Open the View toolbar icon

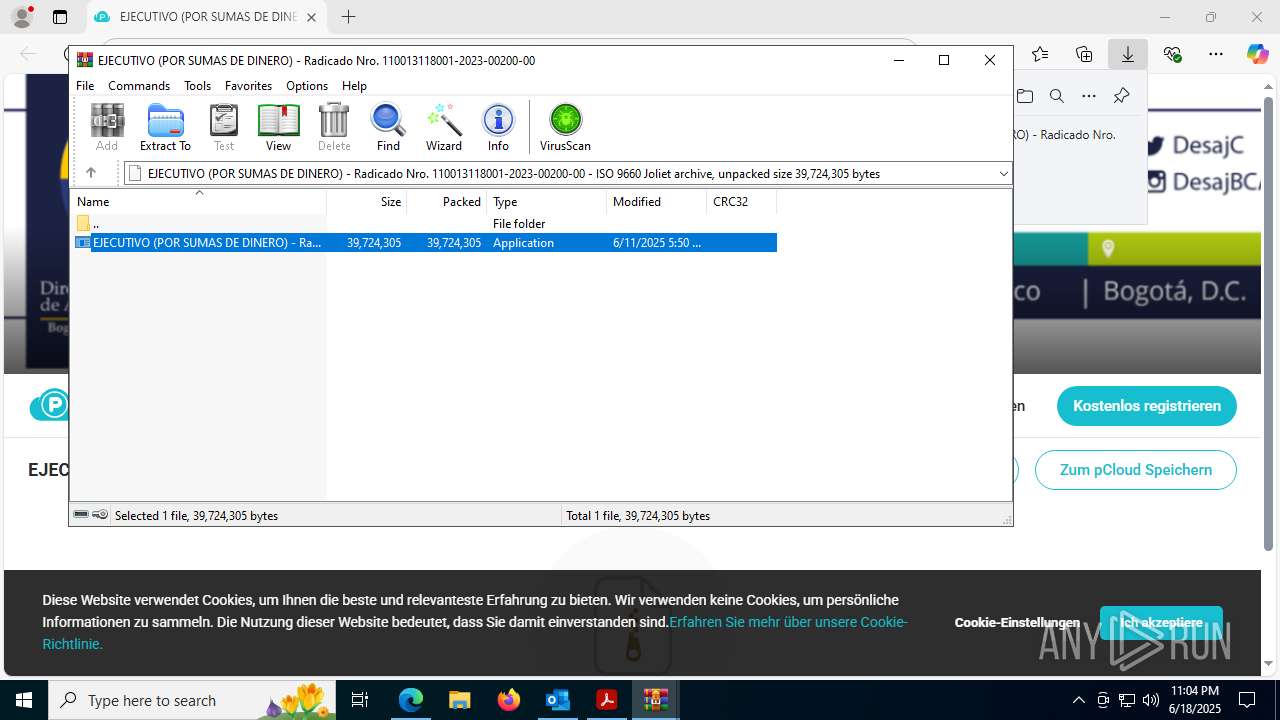click(x=278, y=127)
